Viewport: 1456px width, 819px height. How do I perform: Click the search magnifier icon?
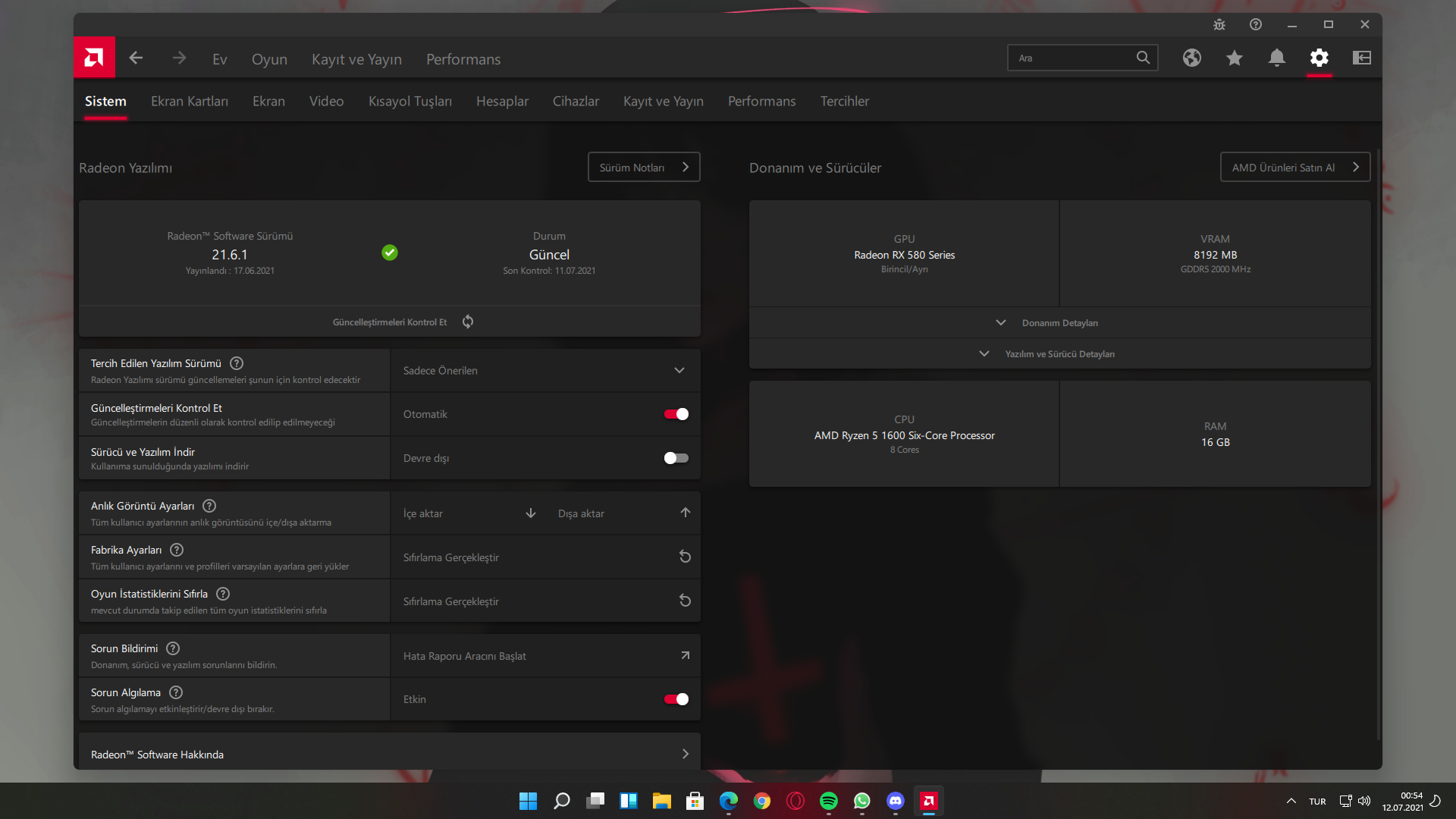tap(1143, 58)
